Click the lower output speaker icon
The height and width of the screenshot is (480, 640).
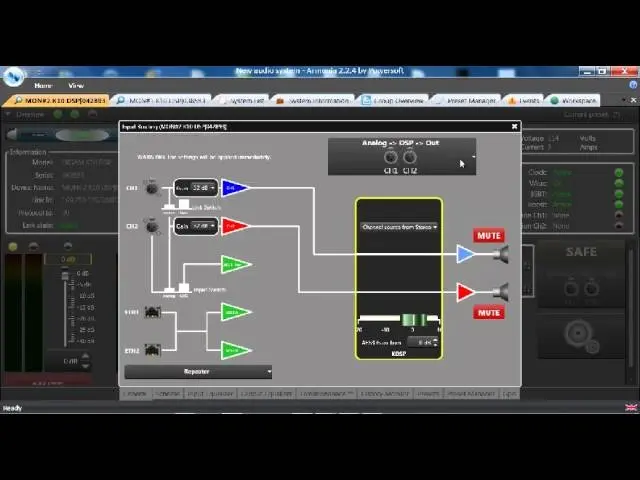coord(500,292)
